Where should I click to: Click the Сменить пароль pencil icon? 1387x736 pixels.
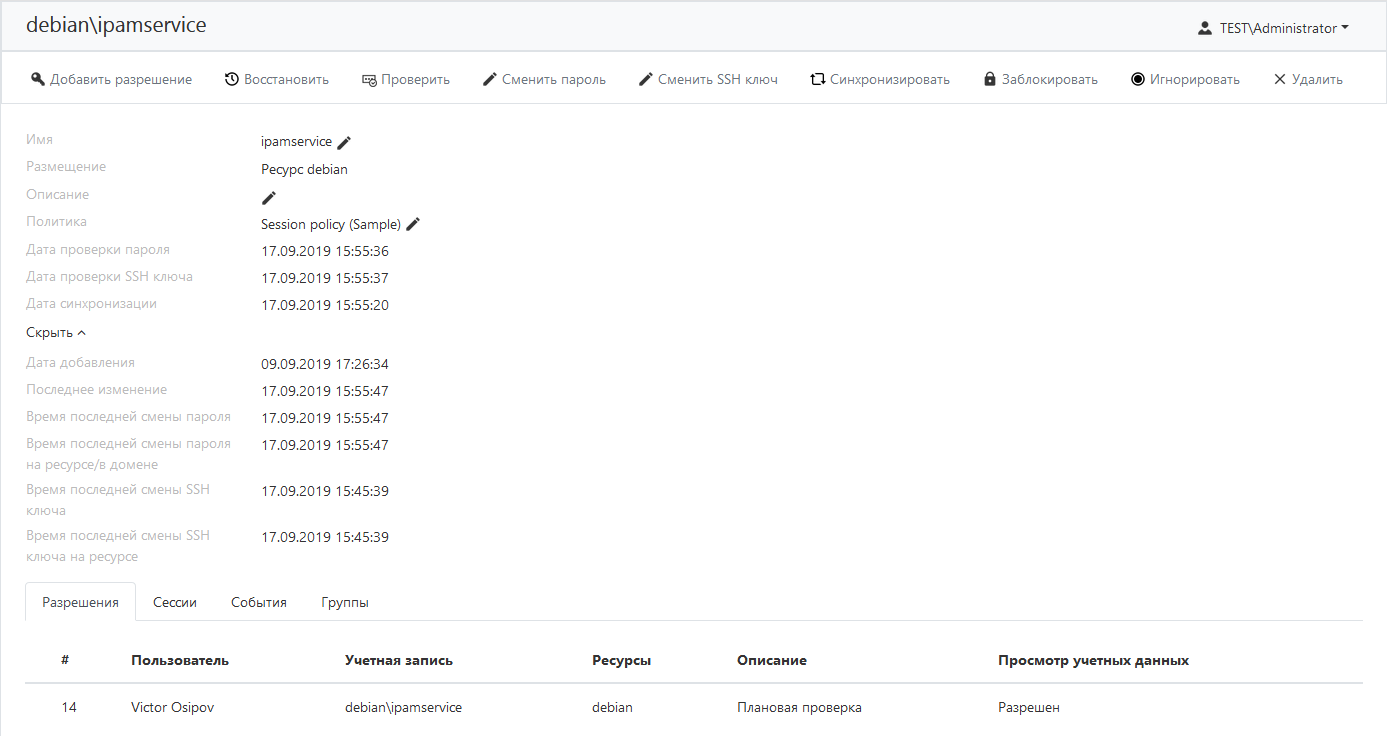(490, 79)
